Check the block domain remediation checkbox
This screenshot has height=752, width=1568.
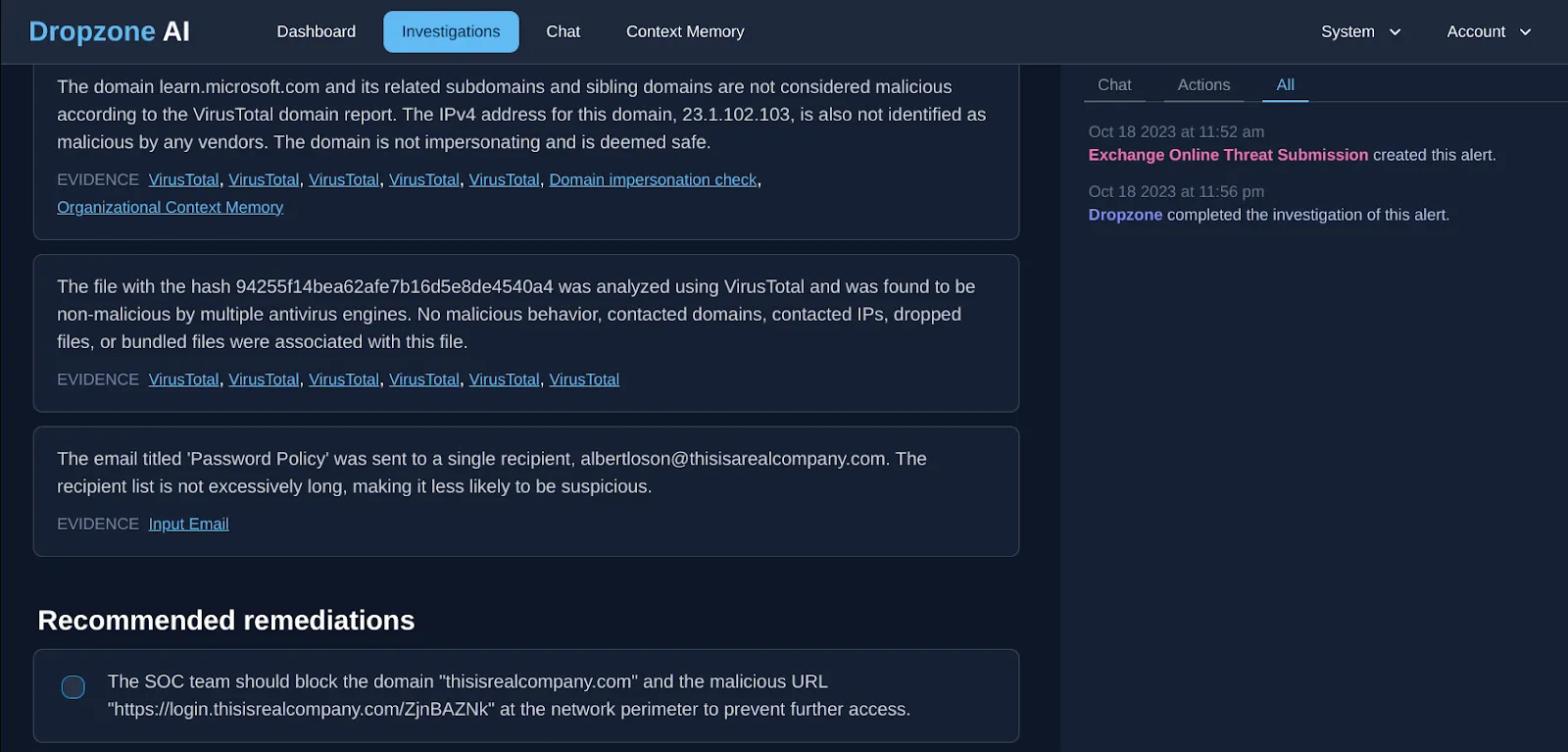[x=73, y=687]
